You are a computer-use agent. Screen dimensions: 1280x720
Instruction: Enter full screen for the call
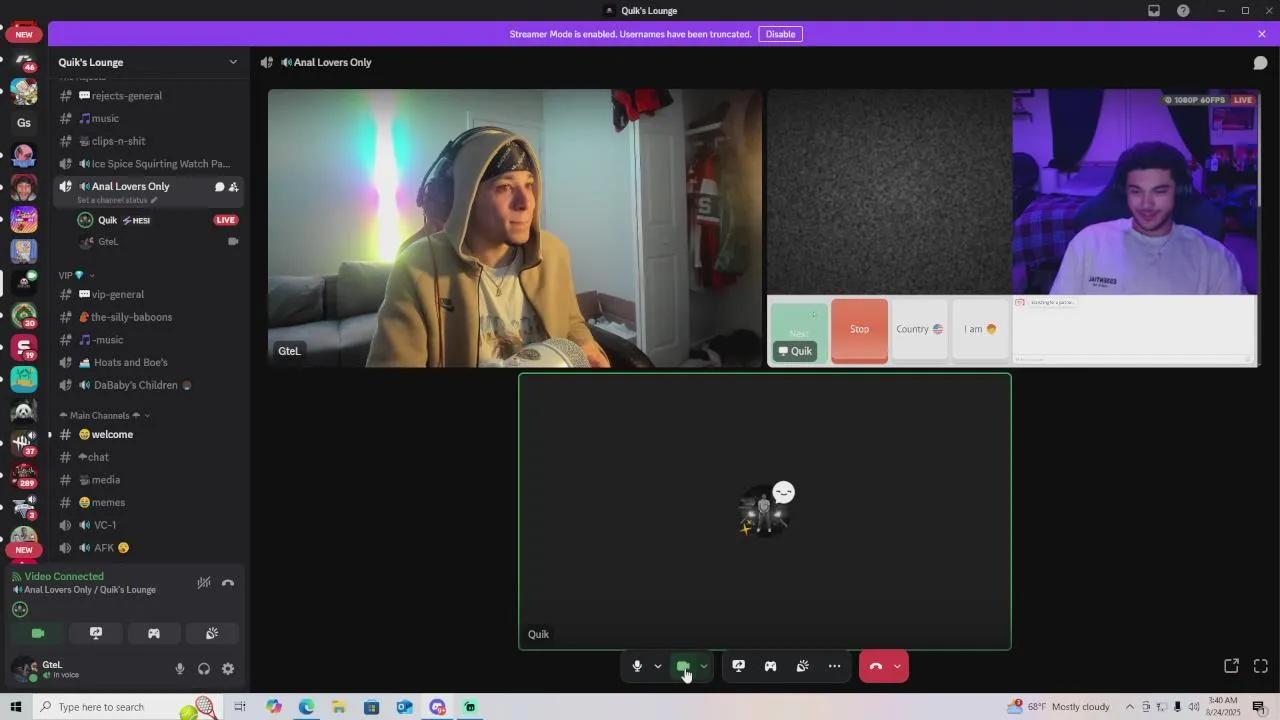[x=1260, y=666]
